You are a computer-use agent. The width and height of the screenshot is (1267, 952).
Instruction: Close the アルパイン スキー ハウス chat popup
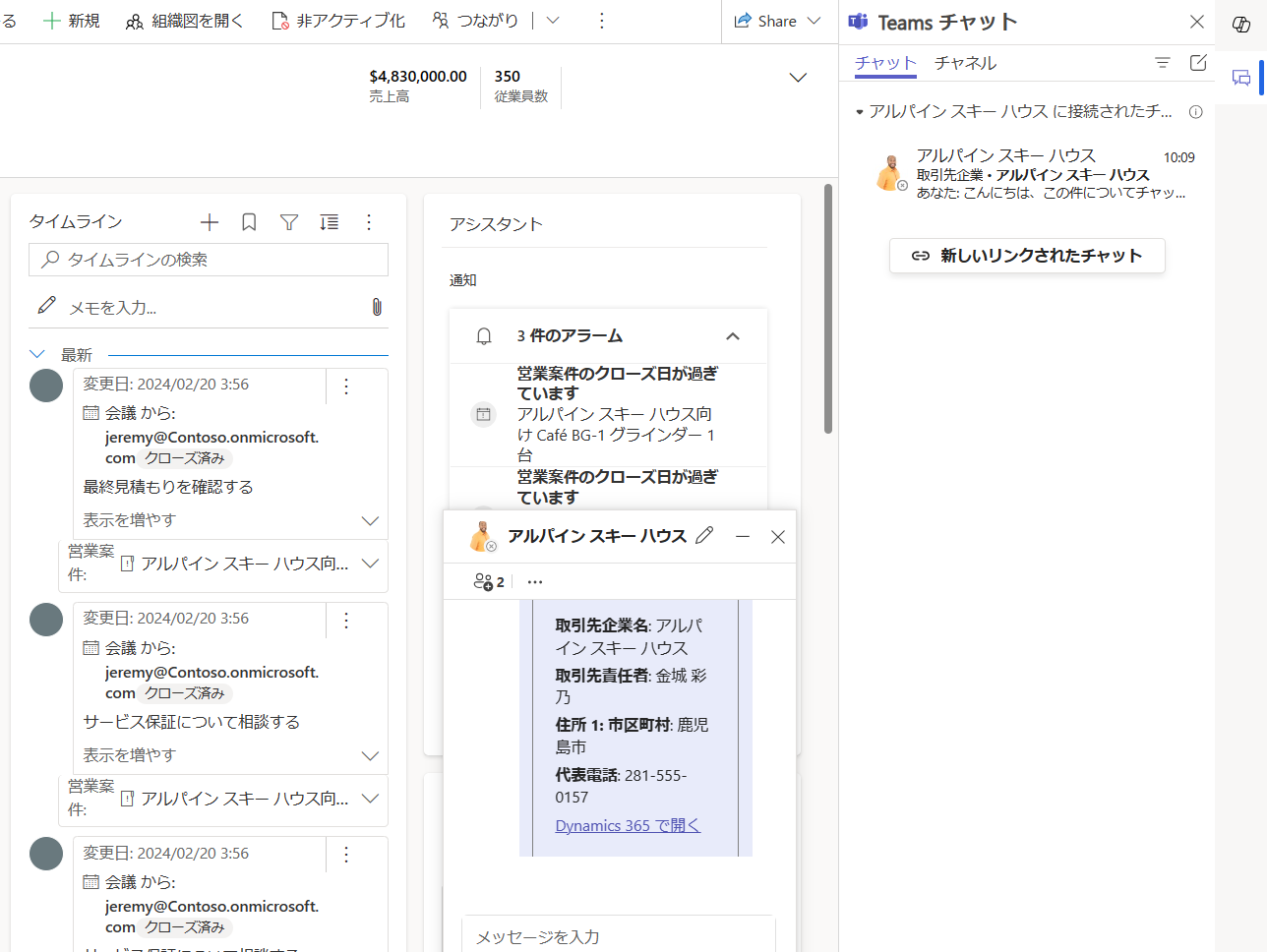[x=778, y=536]
